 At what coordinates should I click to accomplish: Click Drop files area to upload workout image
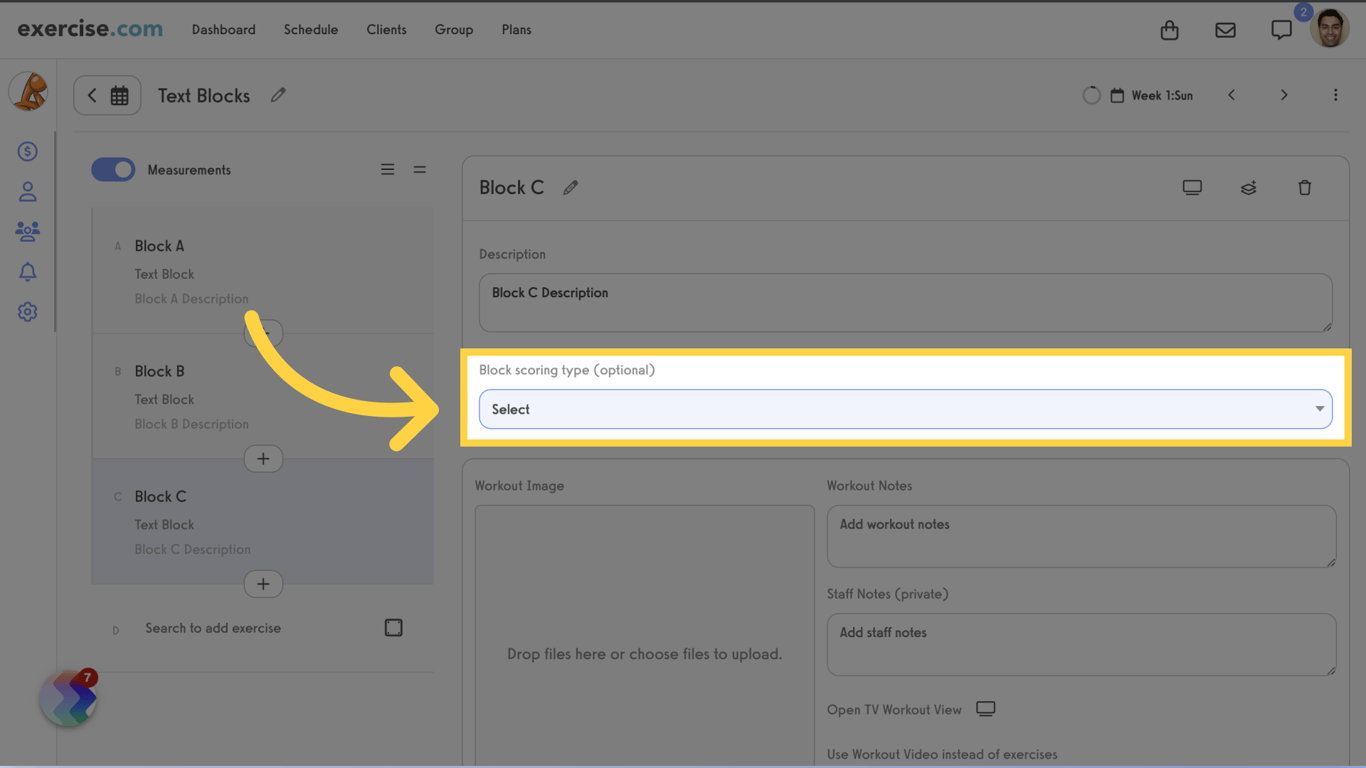click(x=644, y=653)
